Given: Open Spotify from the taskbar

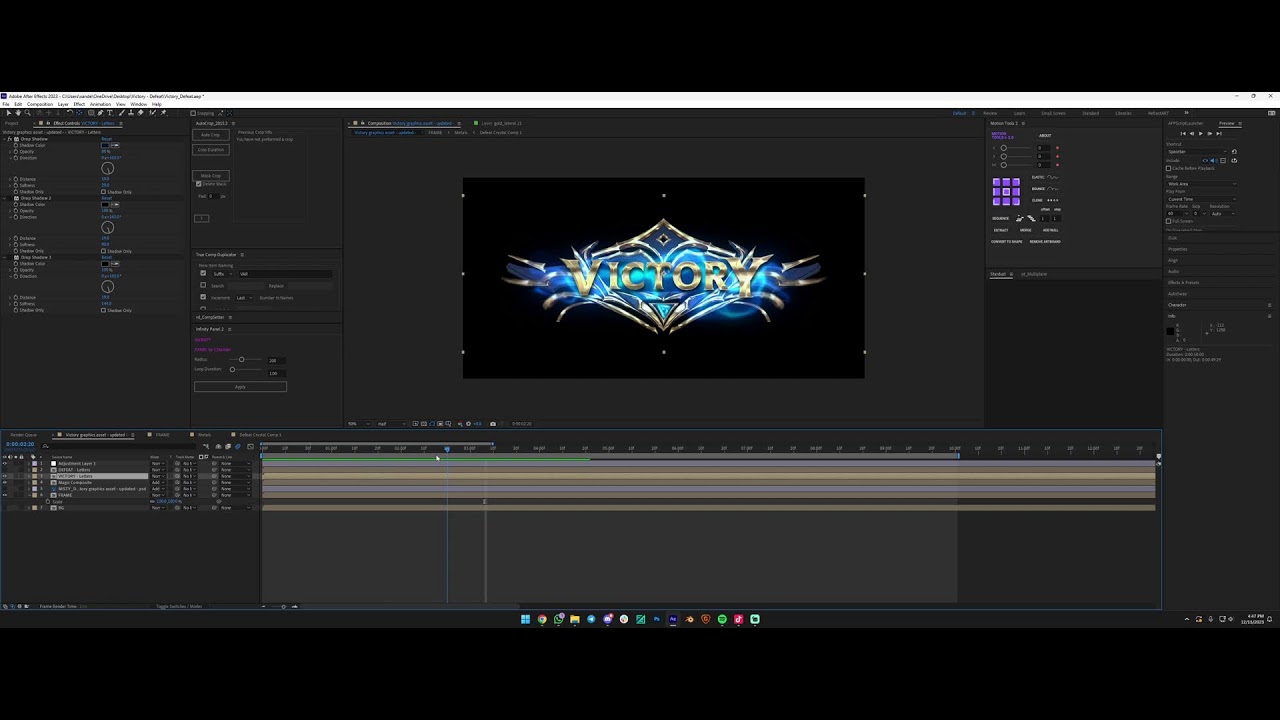Looking at the screenshot, I should 722,619.
